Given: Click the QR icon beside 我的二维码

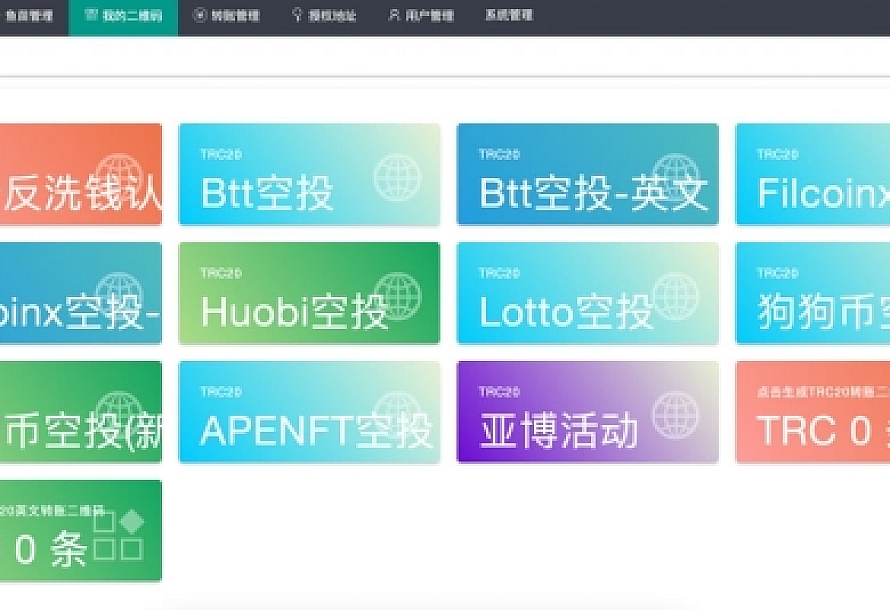Looking at the screenshot, I should coord(91,15).
